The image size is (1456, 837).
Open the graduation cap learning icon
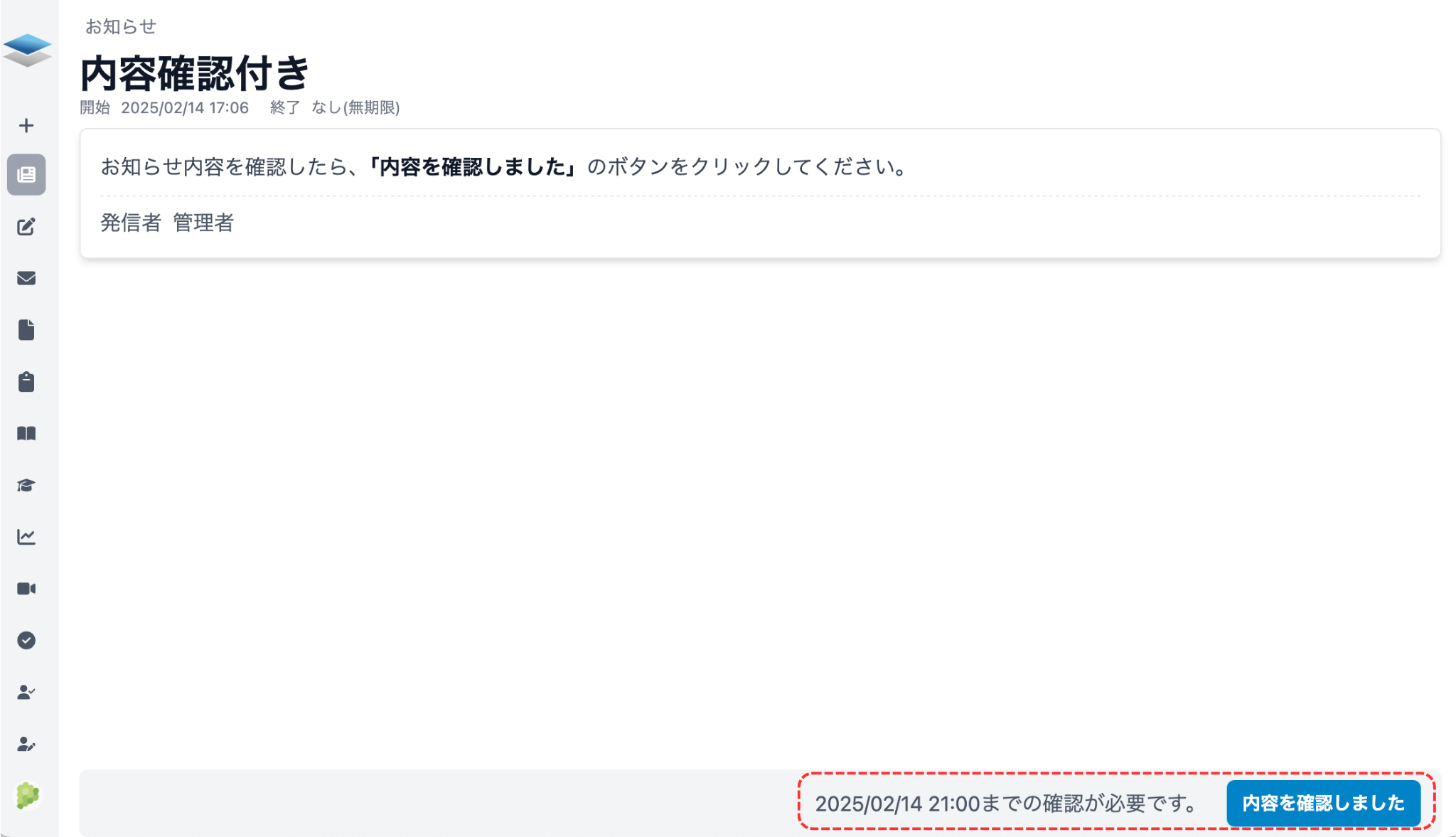pyautogui.click(x=27, y=485)
